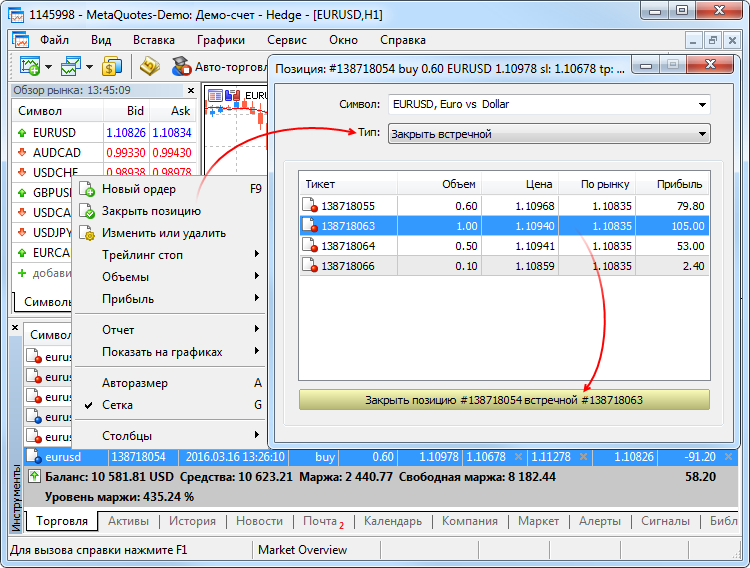Expand the Трейлинг стоп submenu

(170, 255)
